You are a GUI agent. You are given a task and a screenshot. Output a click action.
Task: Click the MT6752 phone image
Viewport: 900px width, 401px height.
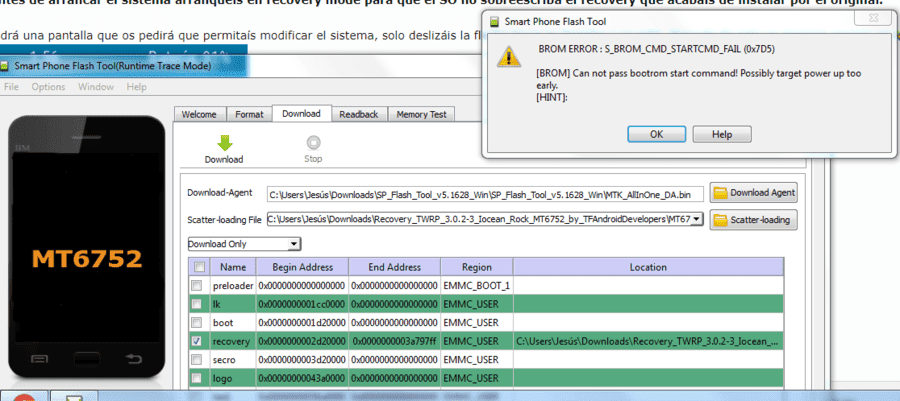tap(86, 247)
